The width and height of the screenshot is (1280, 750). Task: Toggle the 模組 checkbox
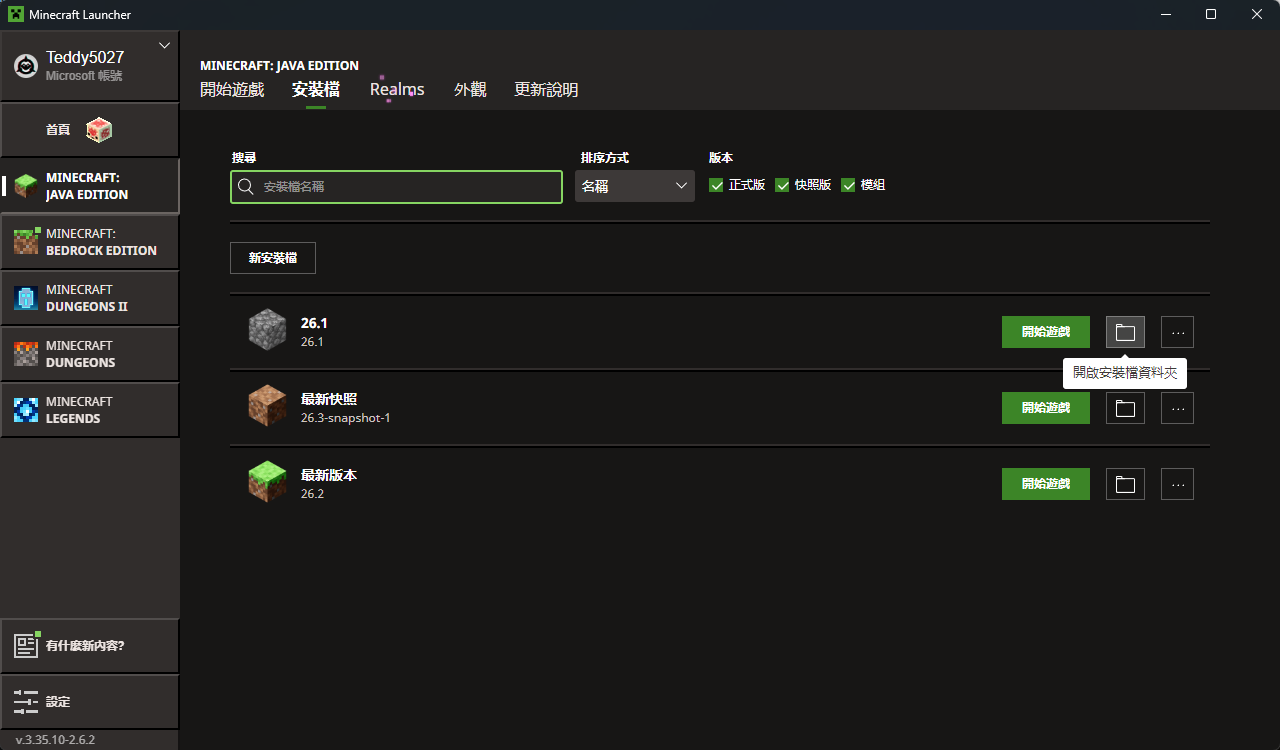pos(848,185)
